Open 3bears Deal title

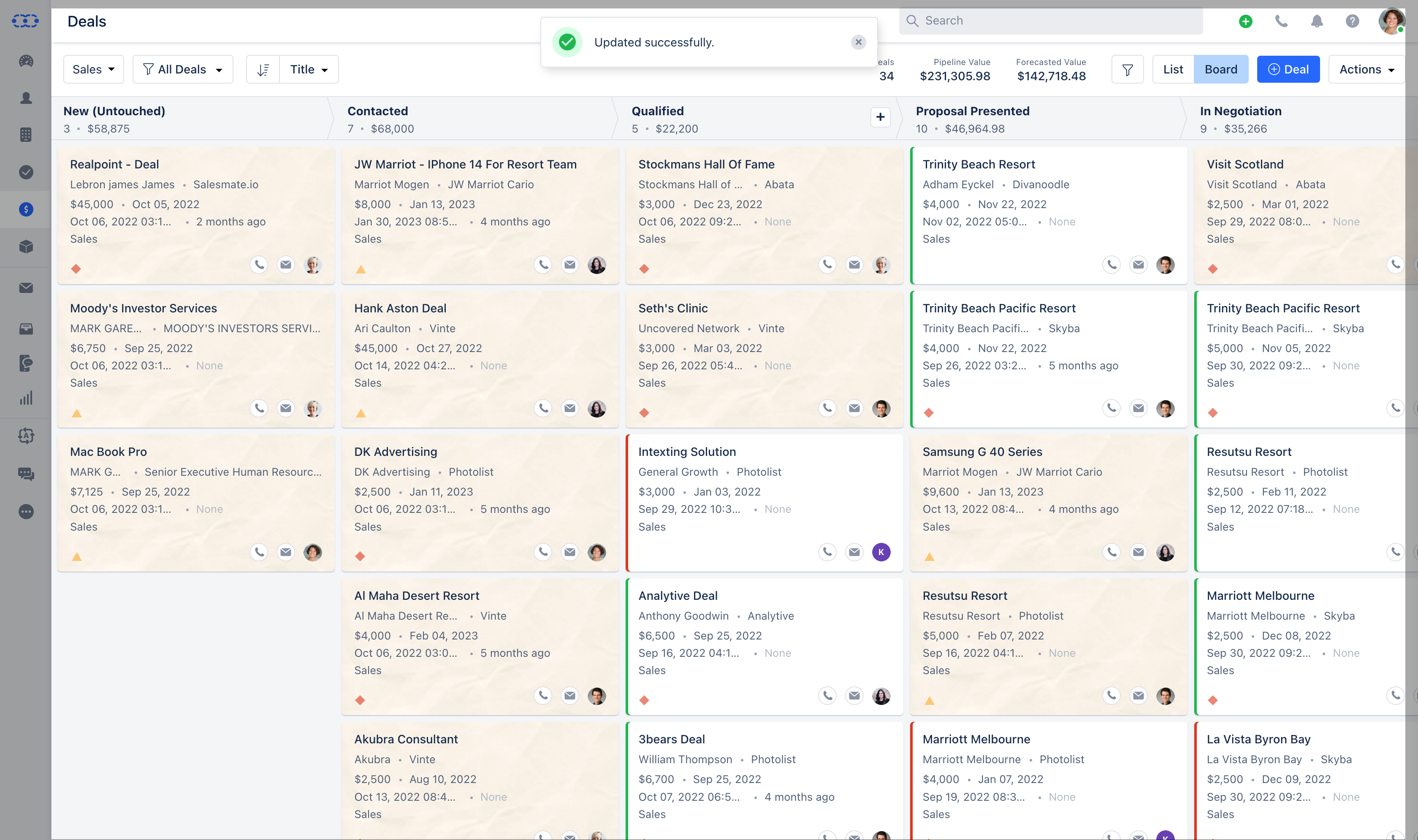(671, 739)
